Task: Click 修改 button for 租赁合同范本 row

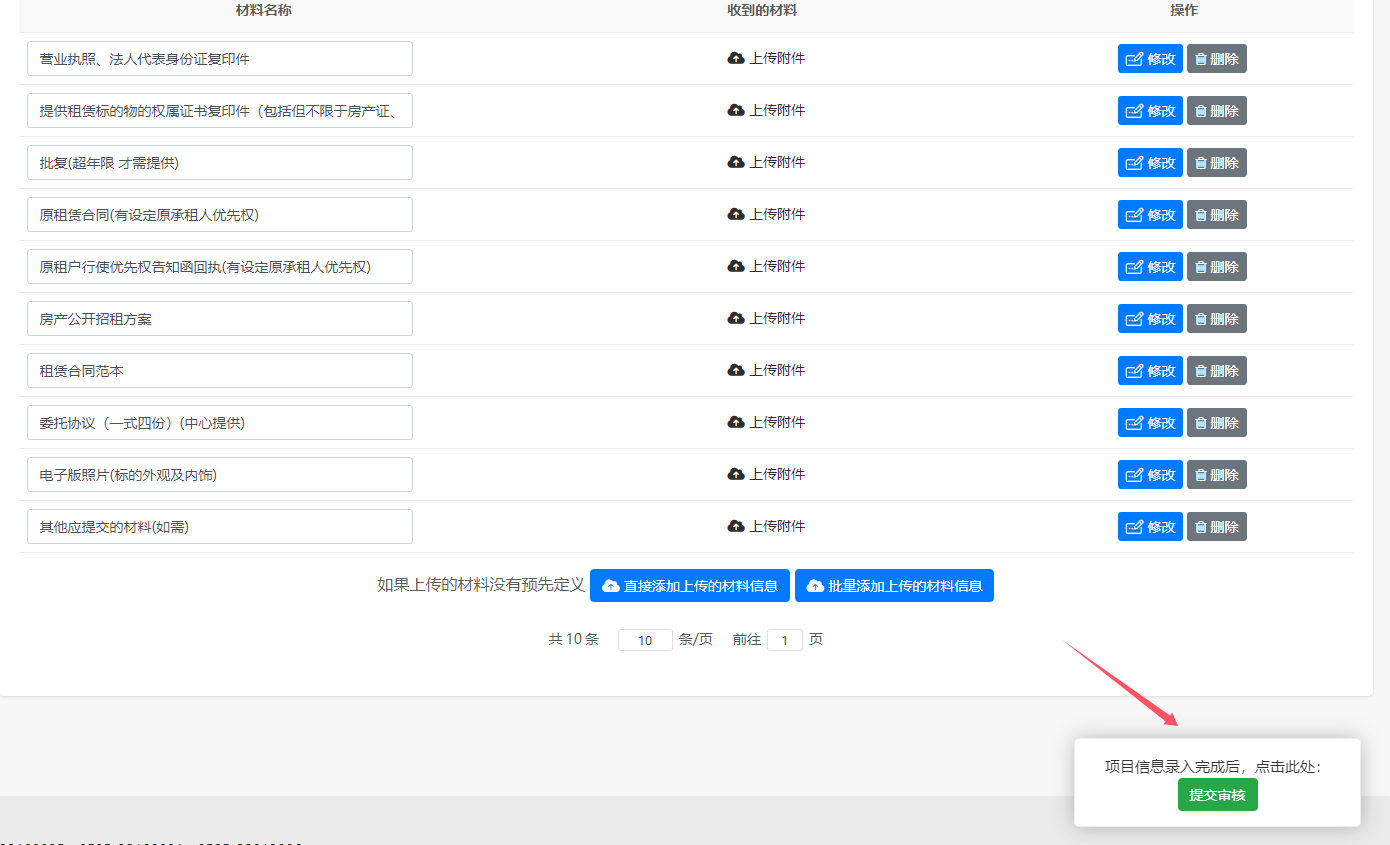Action: pyautogui.click(x=1150, y=371)
